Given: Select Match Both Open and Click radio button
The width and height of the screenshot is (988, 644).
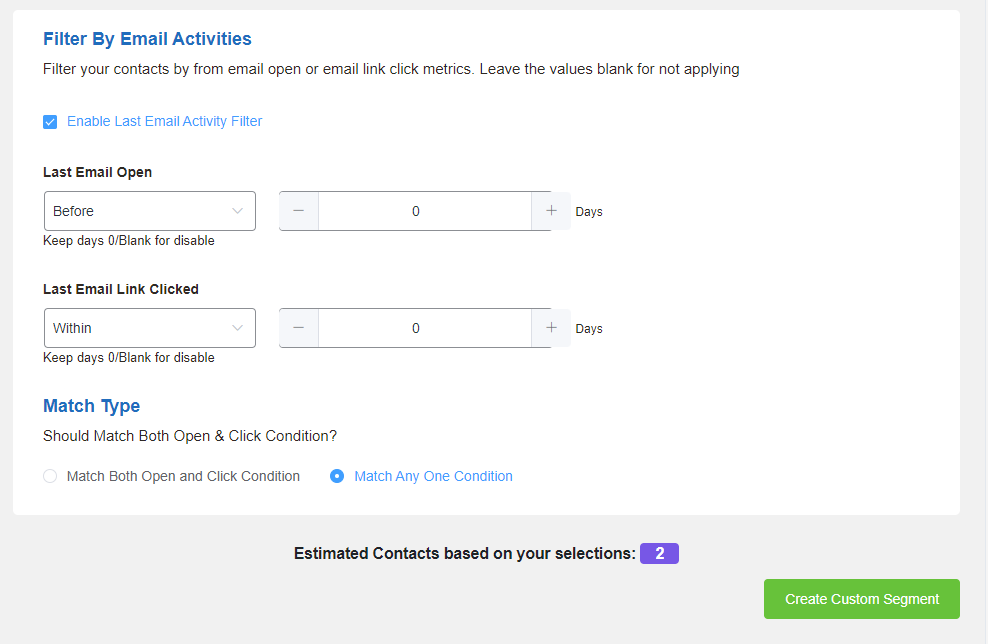Looking at the screenshot, I should click(x=50, y=476).
